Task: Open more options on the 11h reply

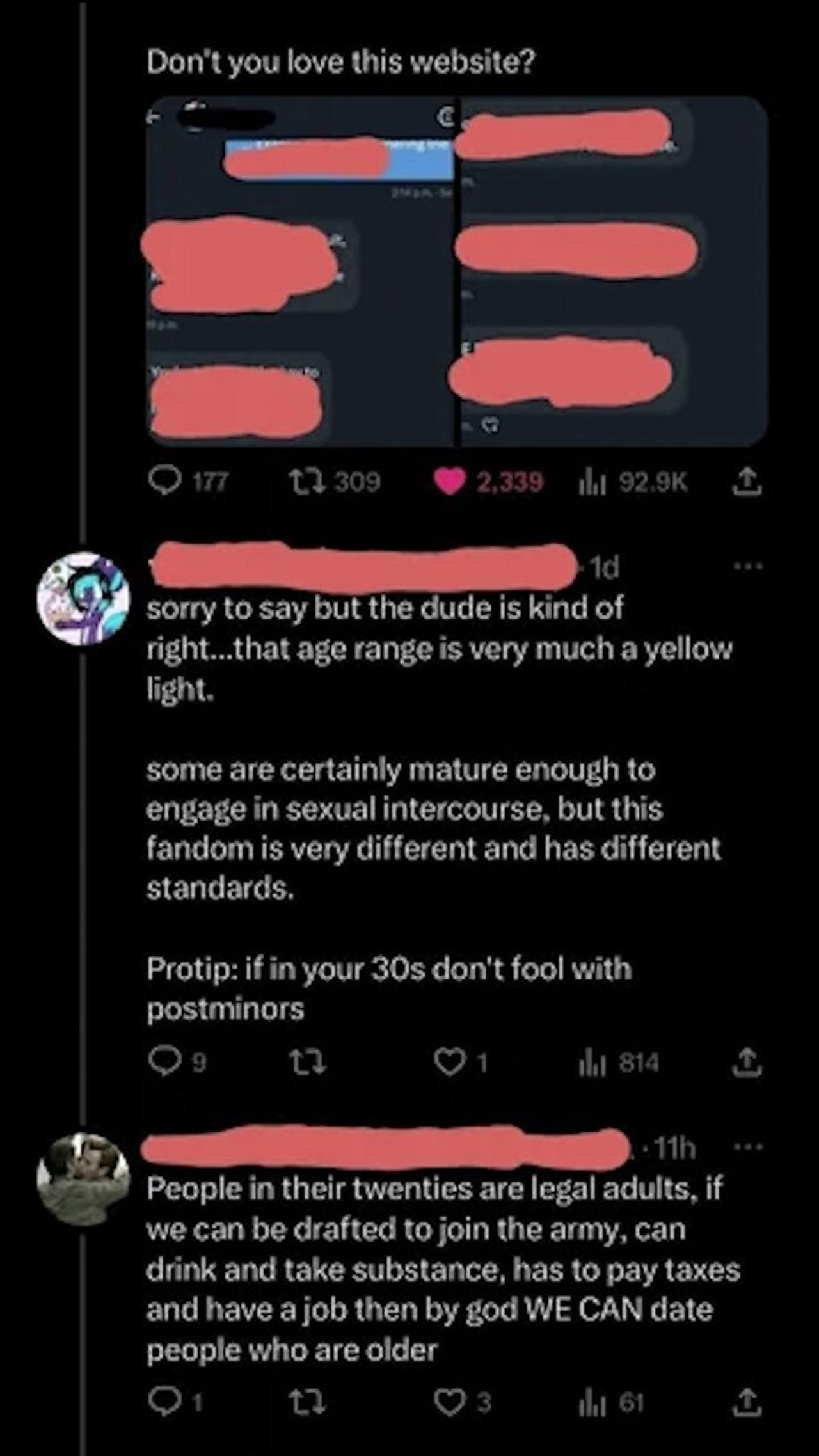Action: click(748, 1148)
